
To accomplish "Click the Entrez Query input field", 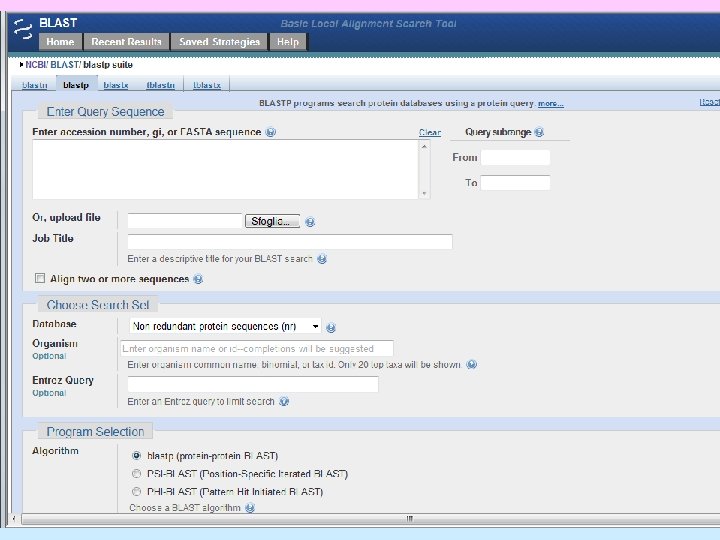I will (253, 384).
